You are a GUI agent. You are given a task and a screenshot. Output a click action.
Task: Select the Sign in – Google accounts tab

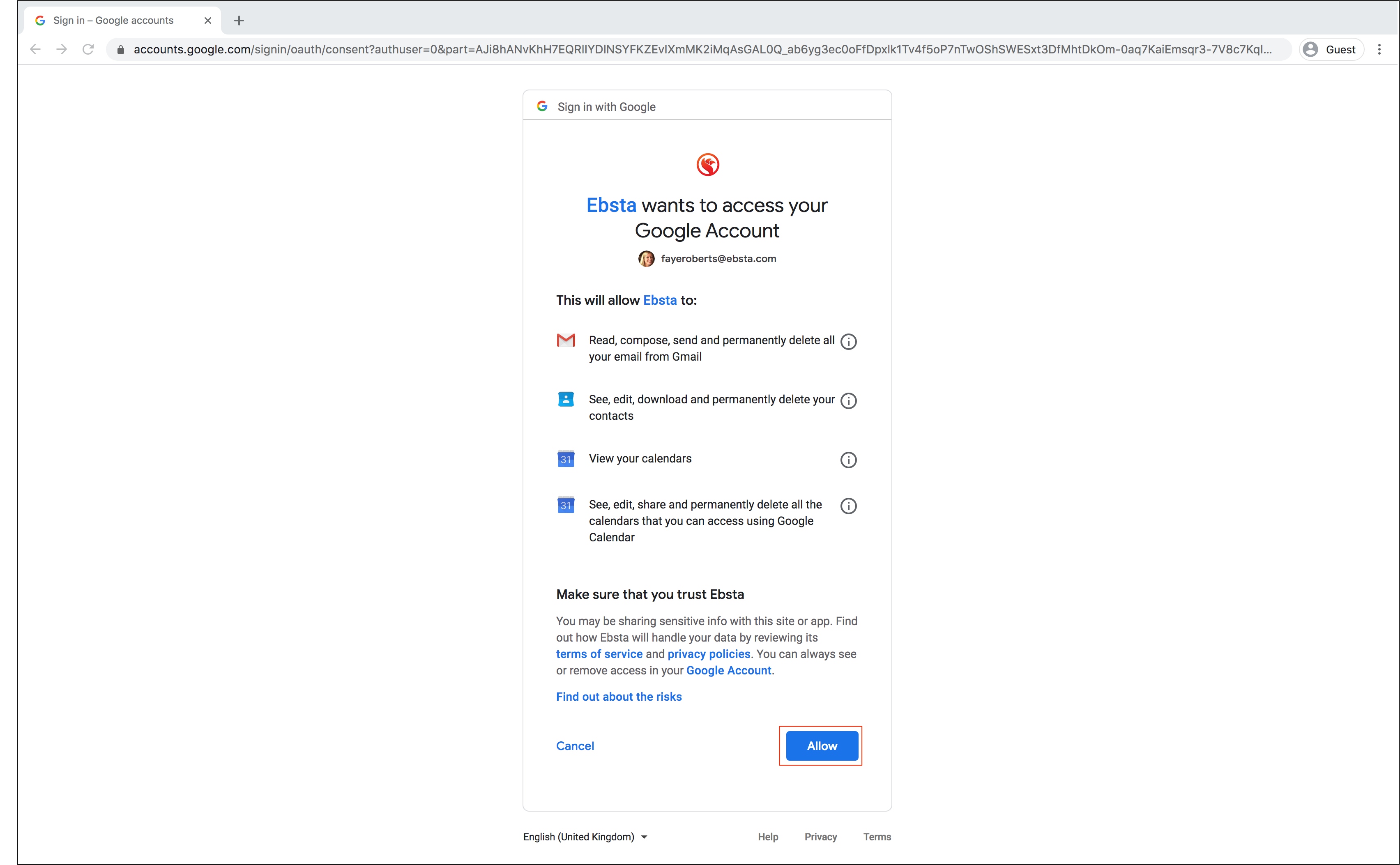point(113,21)
